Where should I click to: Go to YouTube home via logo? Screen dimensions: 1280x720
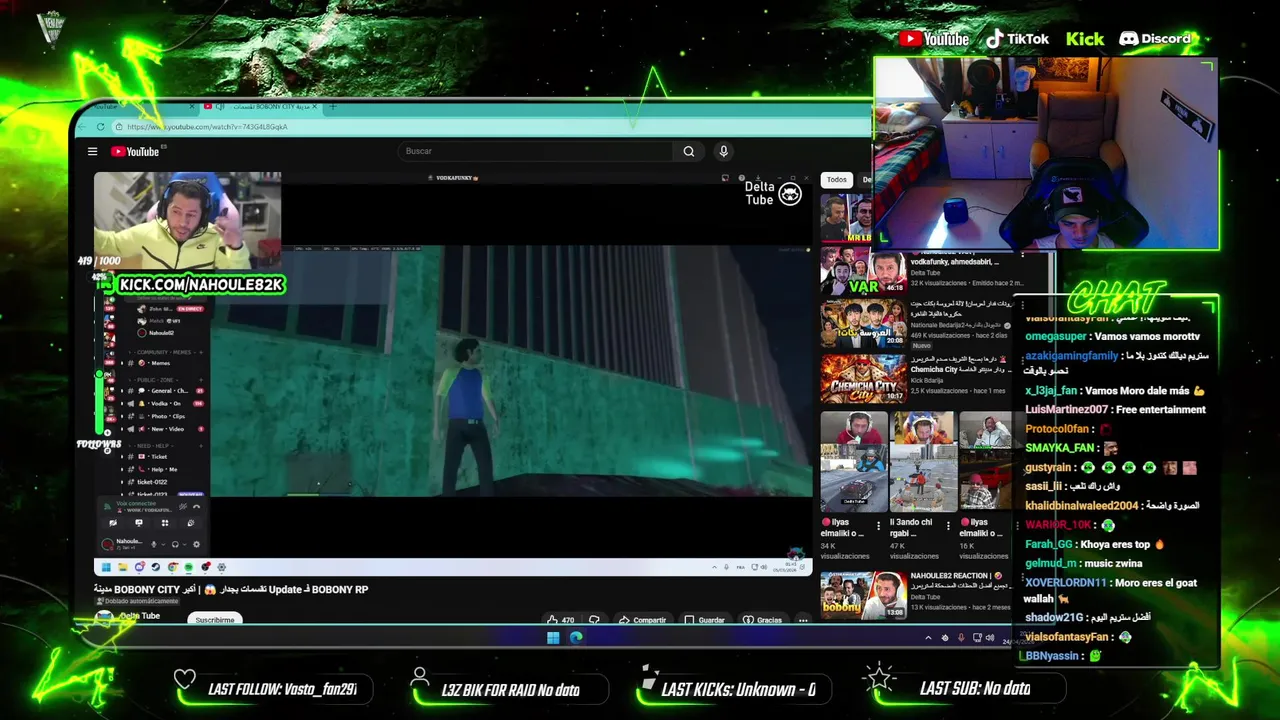click(135, 151)
